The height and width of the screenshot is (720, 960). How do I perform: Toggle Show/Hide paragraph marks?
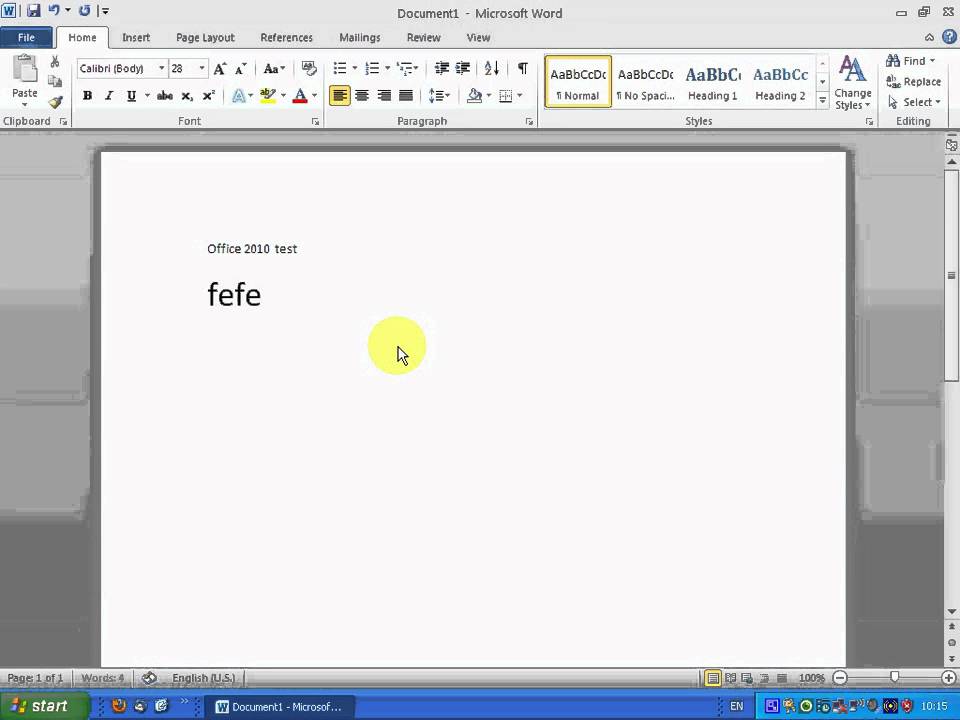click(522, 68)
